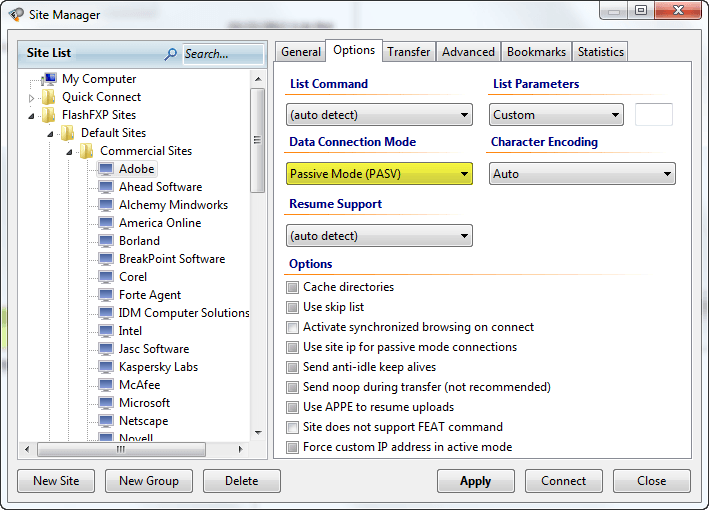Select the Options tab
709x510 pixels.
tap(354, 50)
